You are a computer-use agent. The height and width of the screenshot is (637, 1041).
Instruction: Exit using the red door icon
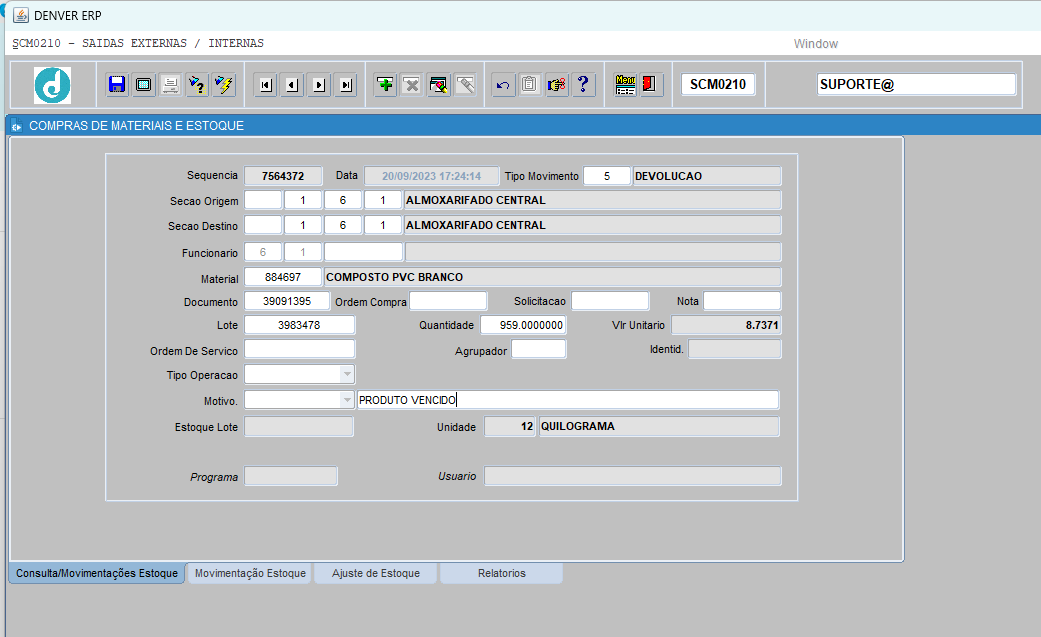(651, 84)
